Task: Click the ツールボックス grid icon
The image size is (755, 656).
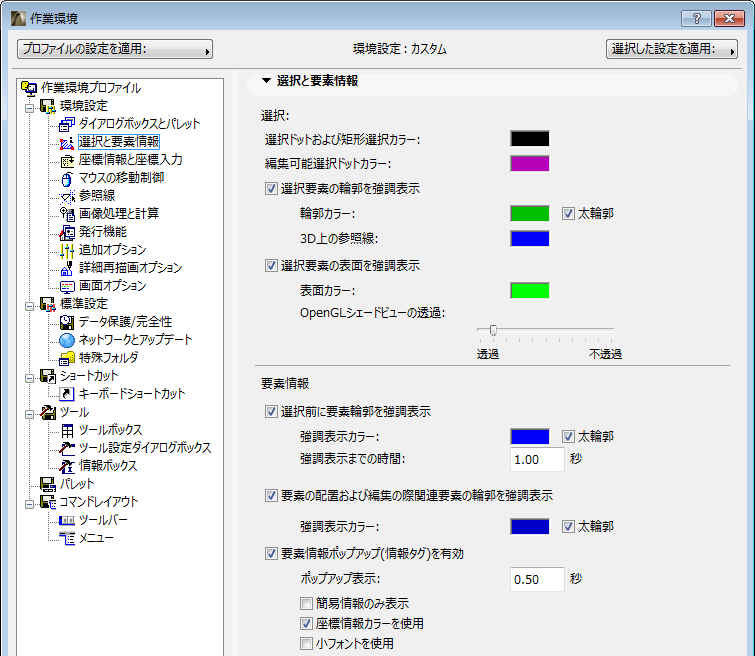Action: pos(66,430)
